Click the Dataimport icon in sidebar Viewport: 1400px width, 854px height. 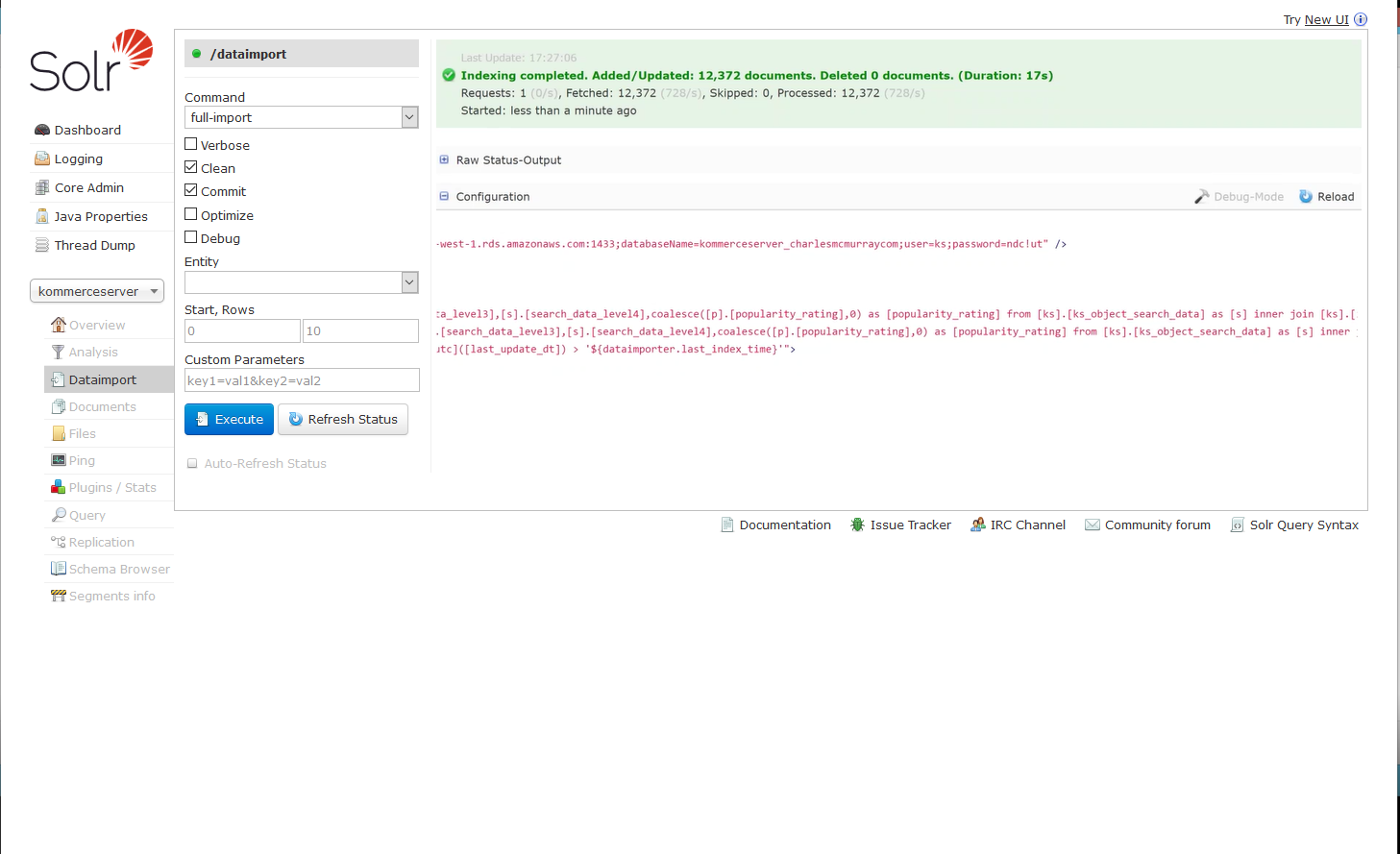click(58, 380)
